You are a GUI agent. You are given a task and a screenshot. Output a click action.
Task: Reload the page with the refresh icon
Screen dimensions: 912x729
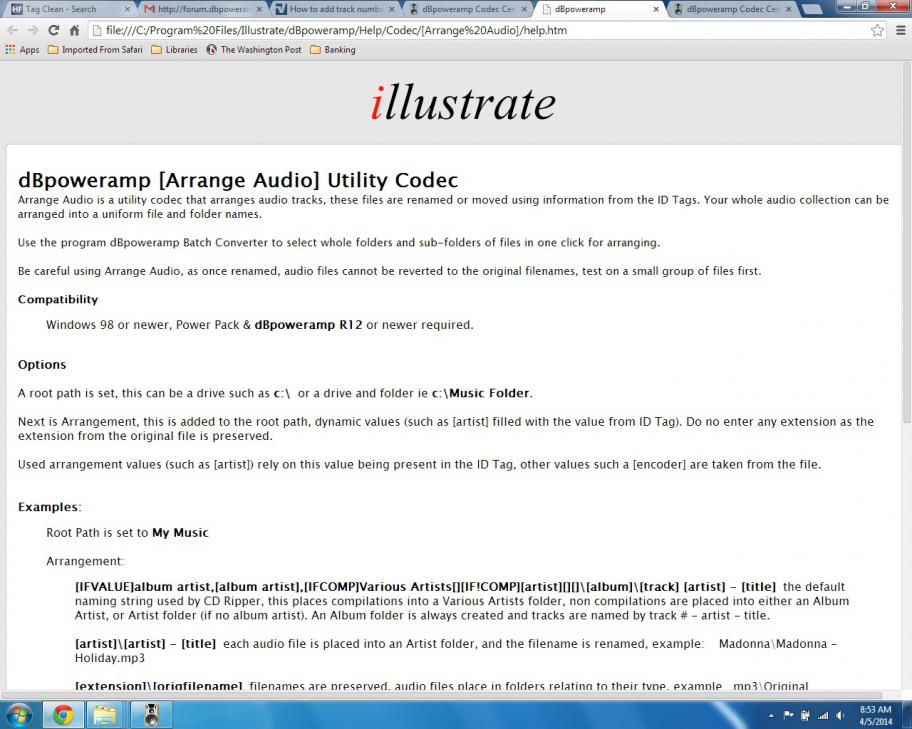point(54,30)
